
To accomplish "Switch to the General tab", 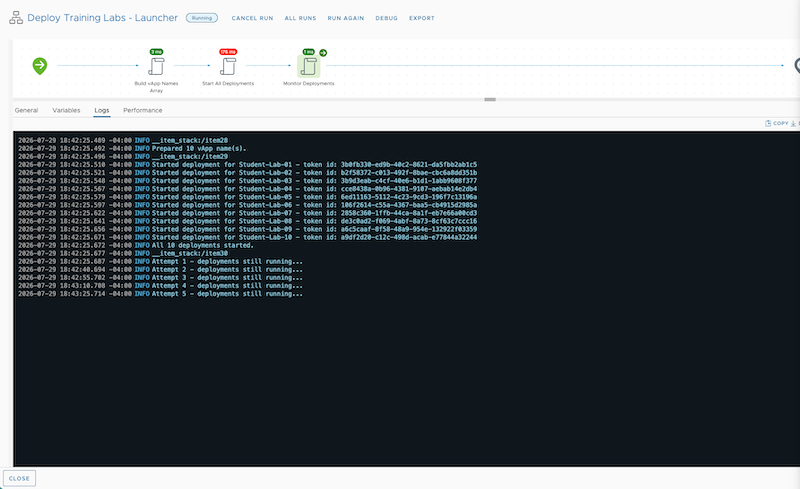I will coord(27,110).
